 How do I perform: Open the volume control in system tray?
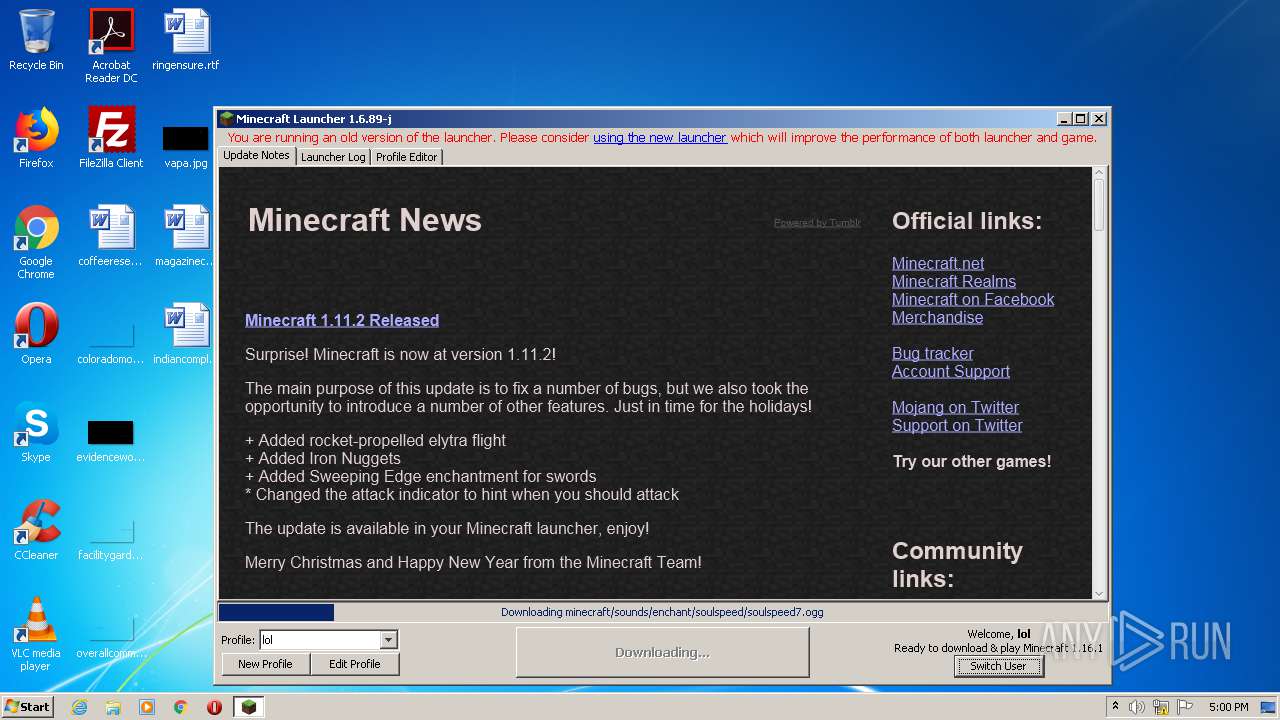1137,707
